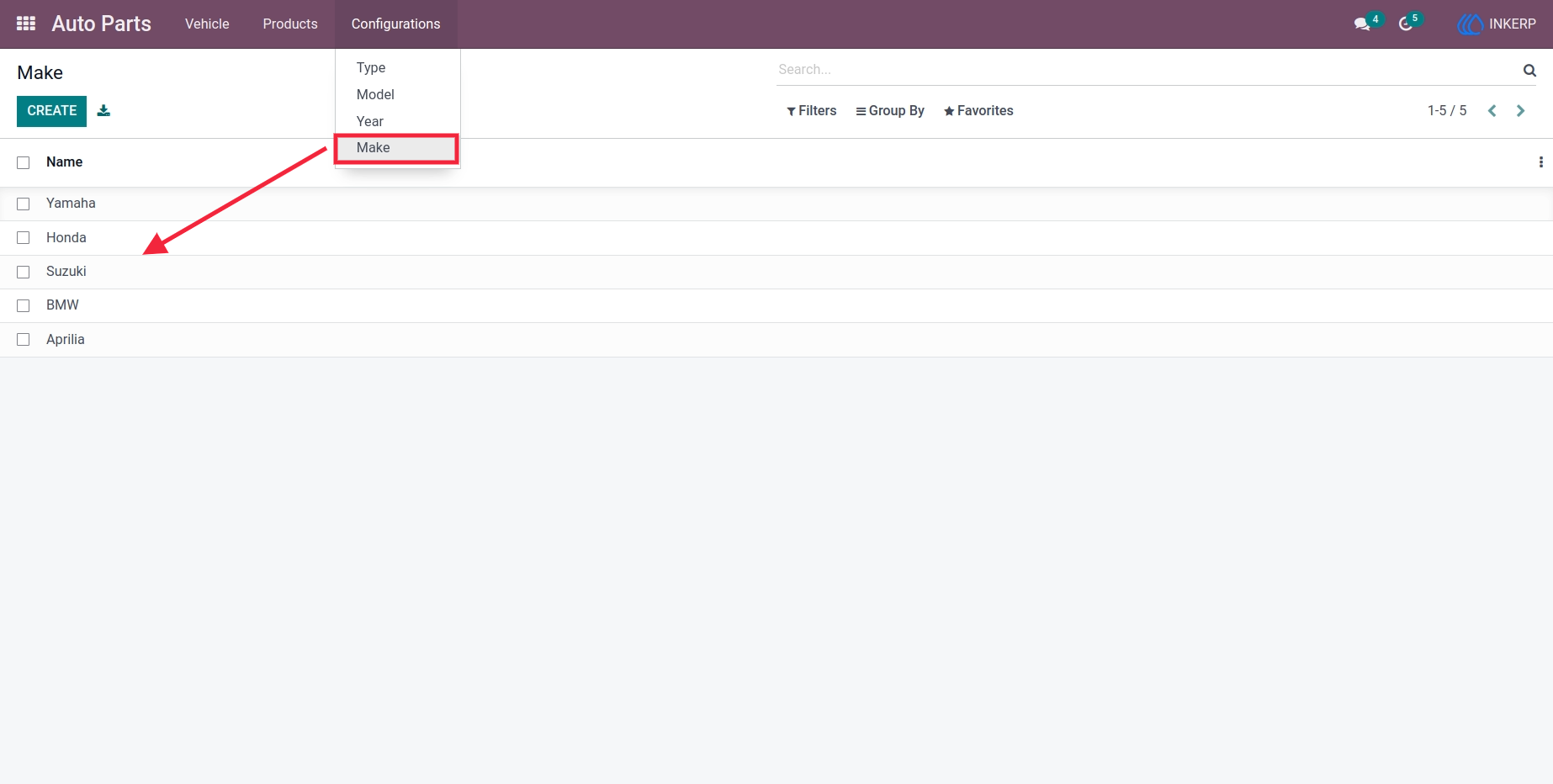Screen dimensions: 1553x784
Task: Click the INKERP company logo icon
Action: coord(1470,24)
